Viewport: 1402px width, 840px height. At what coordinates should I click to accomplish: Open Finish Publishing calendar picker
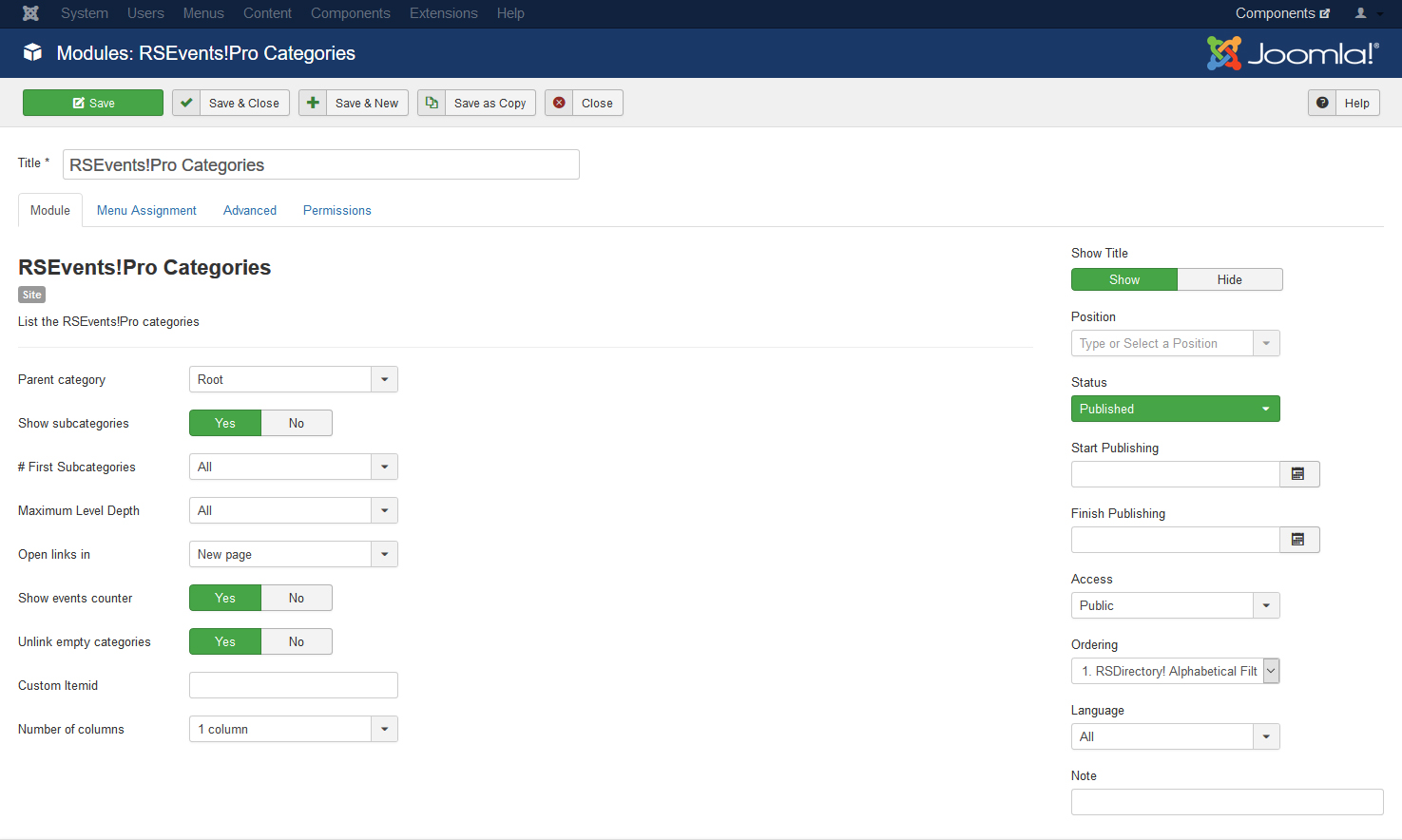tap(1298, 540)
